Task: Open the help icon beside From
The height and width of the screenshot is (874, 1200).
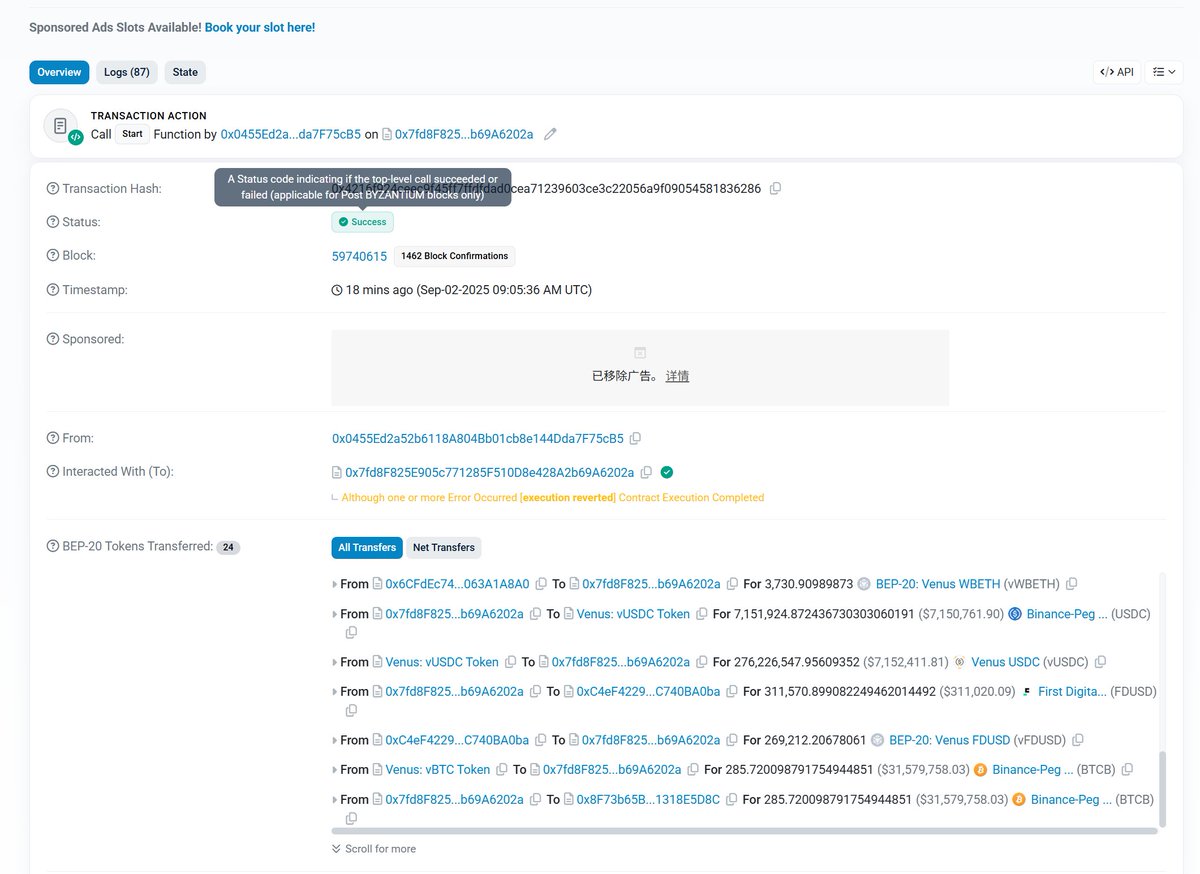Action: [x=53, y=438]
